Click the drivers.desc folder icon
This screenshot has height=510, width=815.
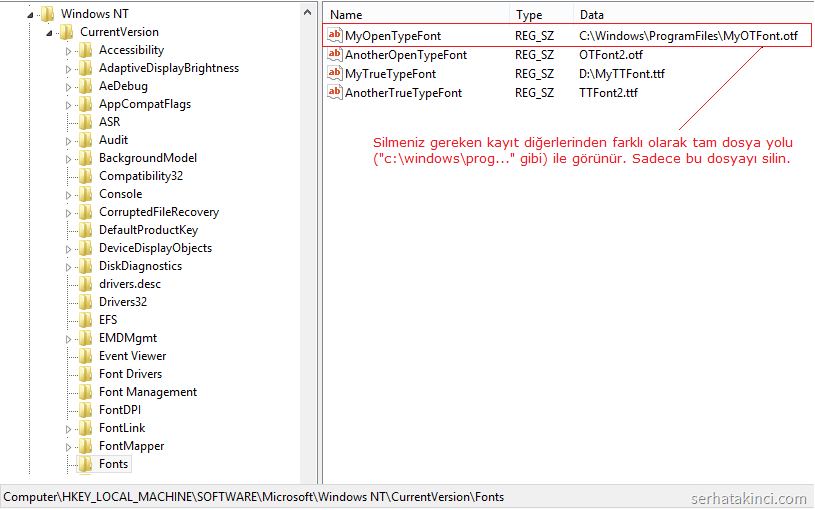click(86, 284)
